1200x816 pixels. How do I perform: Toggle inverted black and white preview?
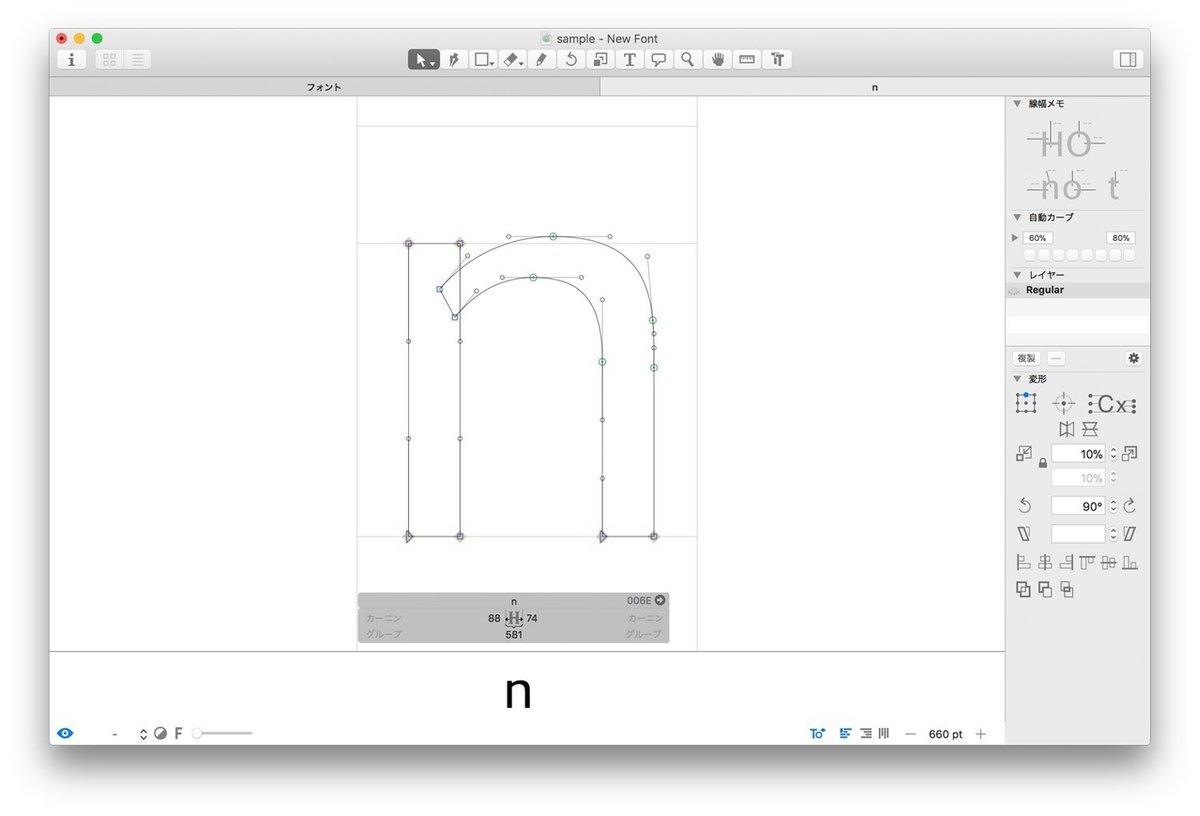(x=160, y=733)
